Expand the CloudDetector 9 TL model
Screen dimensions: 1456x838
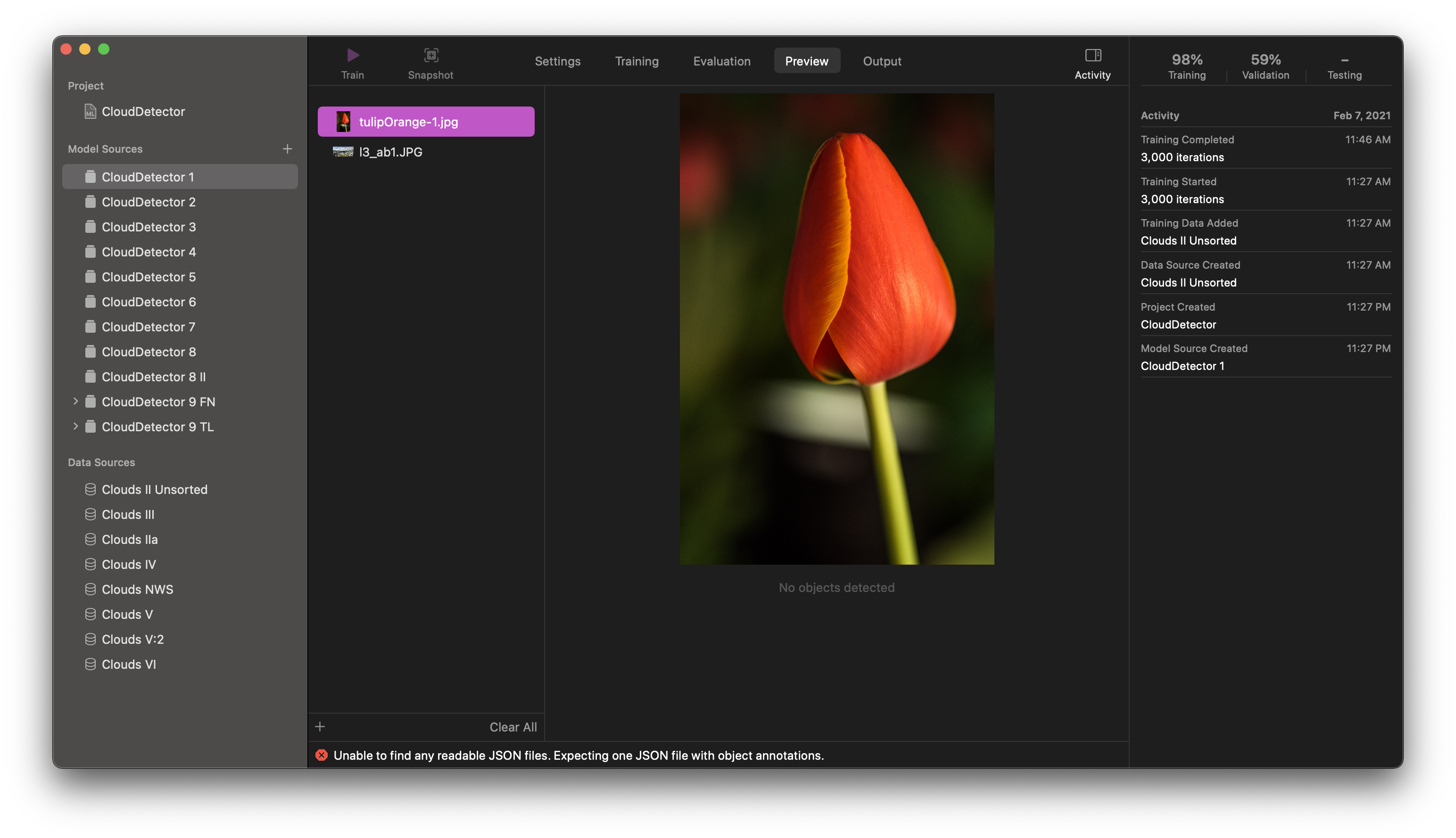click(x=75, y=426)
